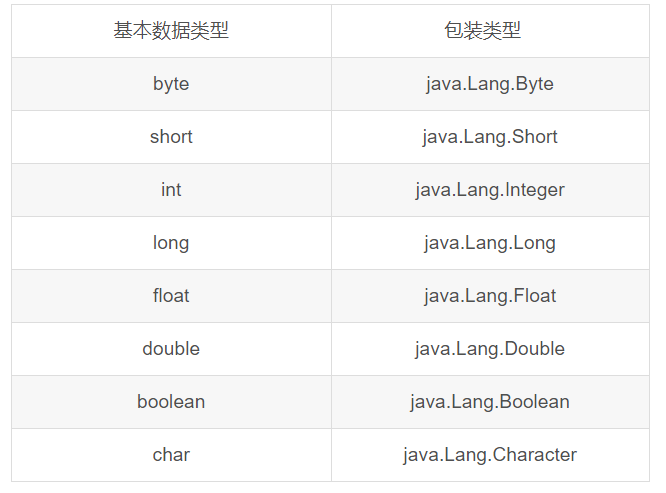The height and width of the screenshot is (493, 666).
Task: Click the java.Lang.Long text
Action: 490,243
